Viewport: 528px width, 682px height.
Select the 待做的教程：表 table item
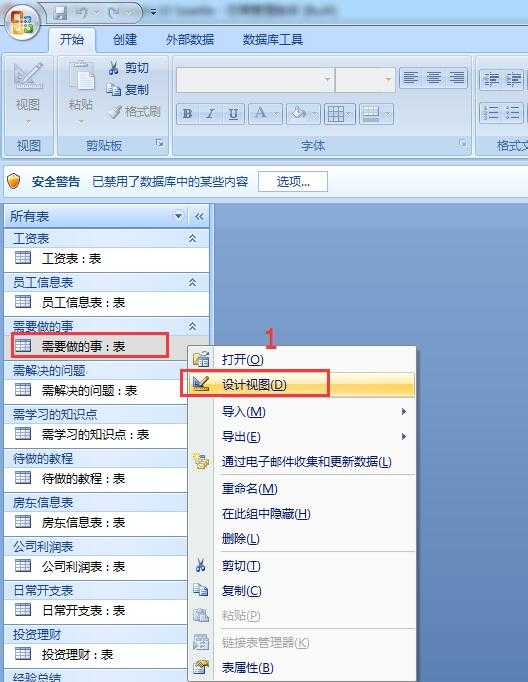click(x=96, y=478)
